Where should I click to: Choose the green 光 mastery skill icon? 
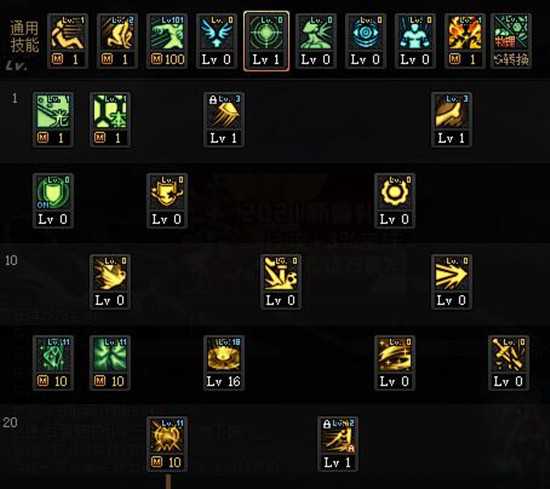[x=53, y=120]
